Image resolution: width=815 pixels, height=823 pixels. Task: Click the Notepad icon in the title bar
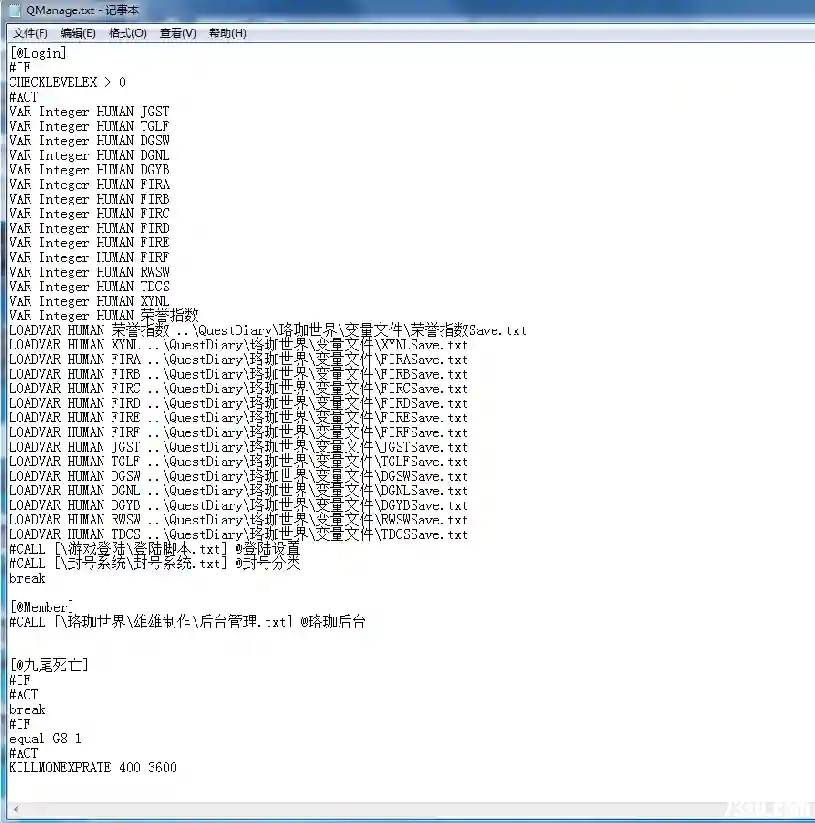pos(14,9)
